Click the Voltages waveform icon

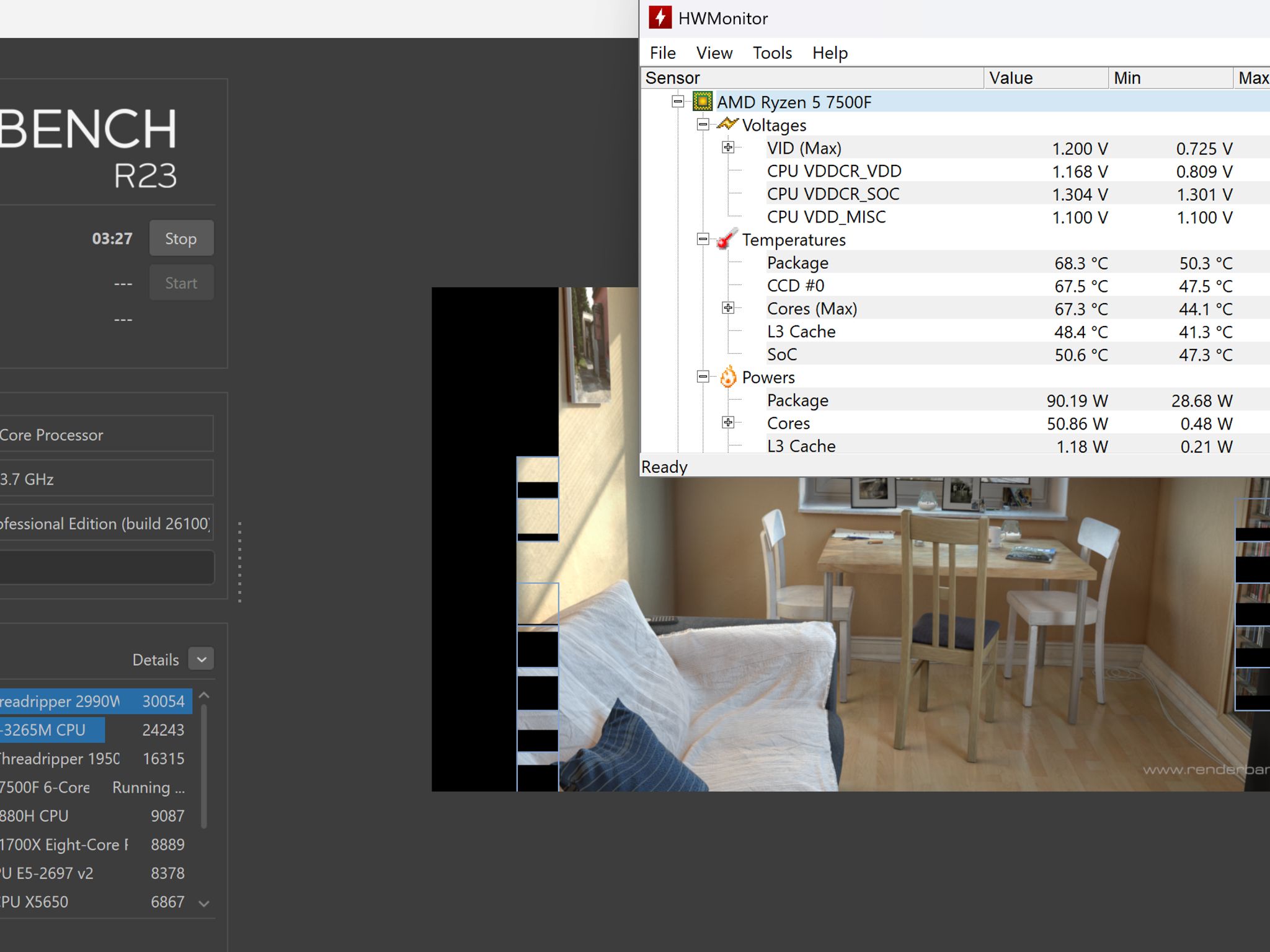pos(727,124)
